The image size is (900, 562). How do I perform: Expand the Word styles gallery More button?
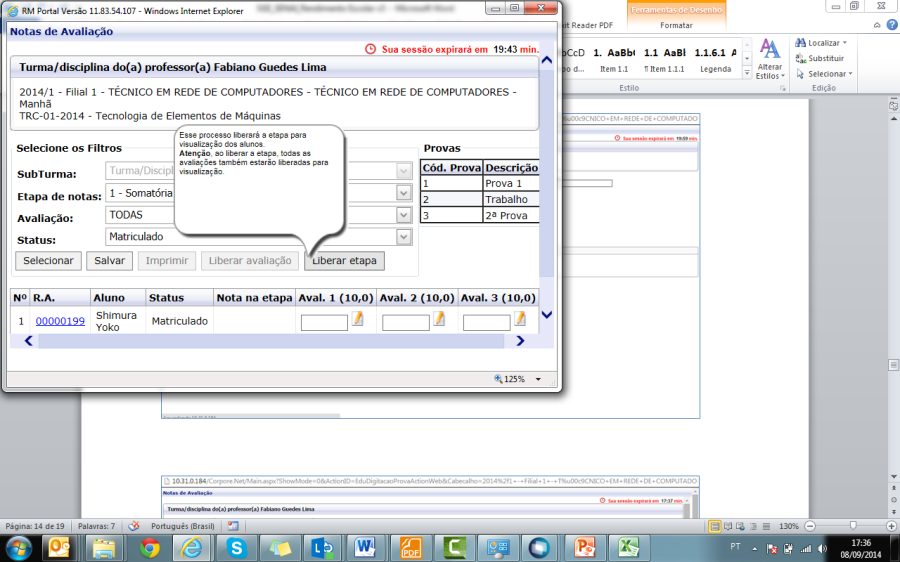click(747, 73)
